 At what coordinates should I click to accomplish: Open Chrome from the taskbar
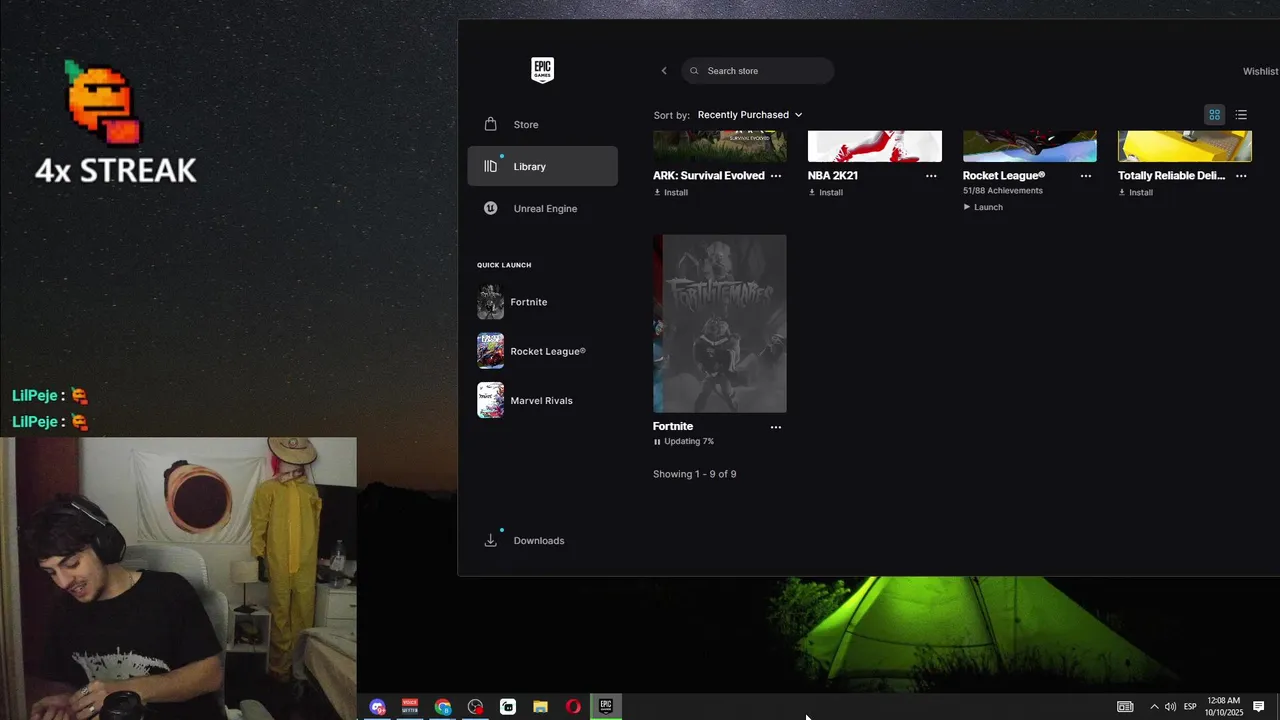[x=443, y=707]
